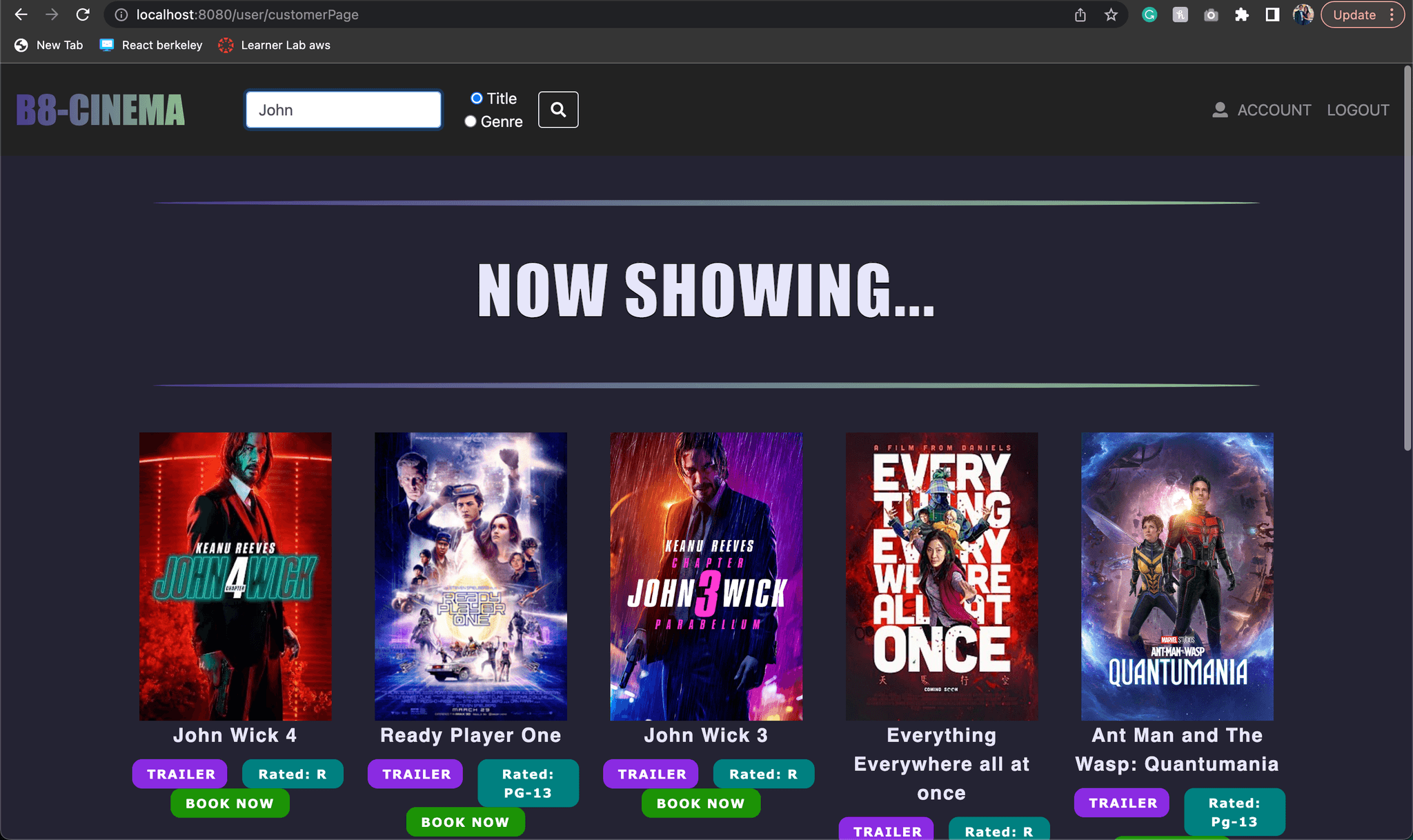
Task: Click the 'John Wick 4' title text
Action: 235,735
